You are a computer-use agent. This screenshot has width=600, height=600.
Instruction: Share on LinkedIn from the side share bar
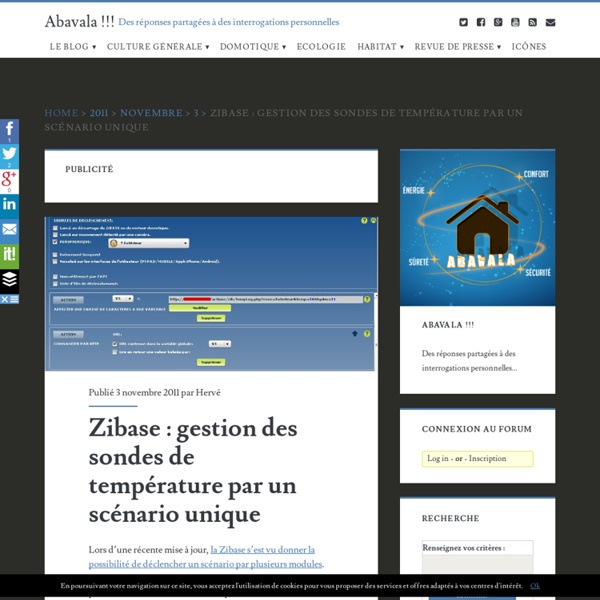click(9, 206)
